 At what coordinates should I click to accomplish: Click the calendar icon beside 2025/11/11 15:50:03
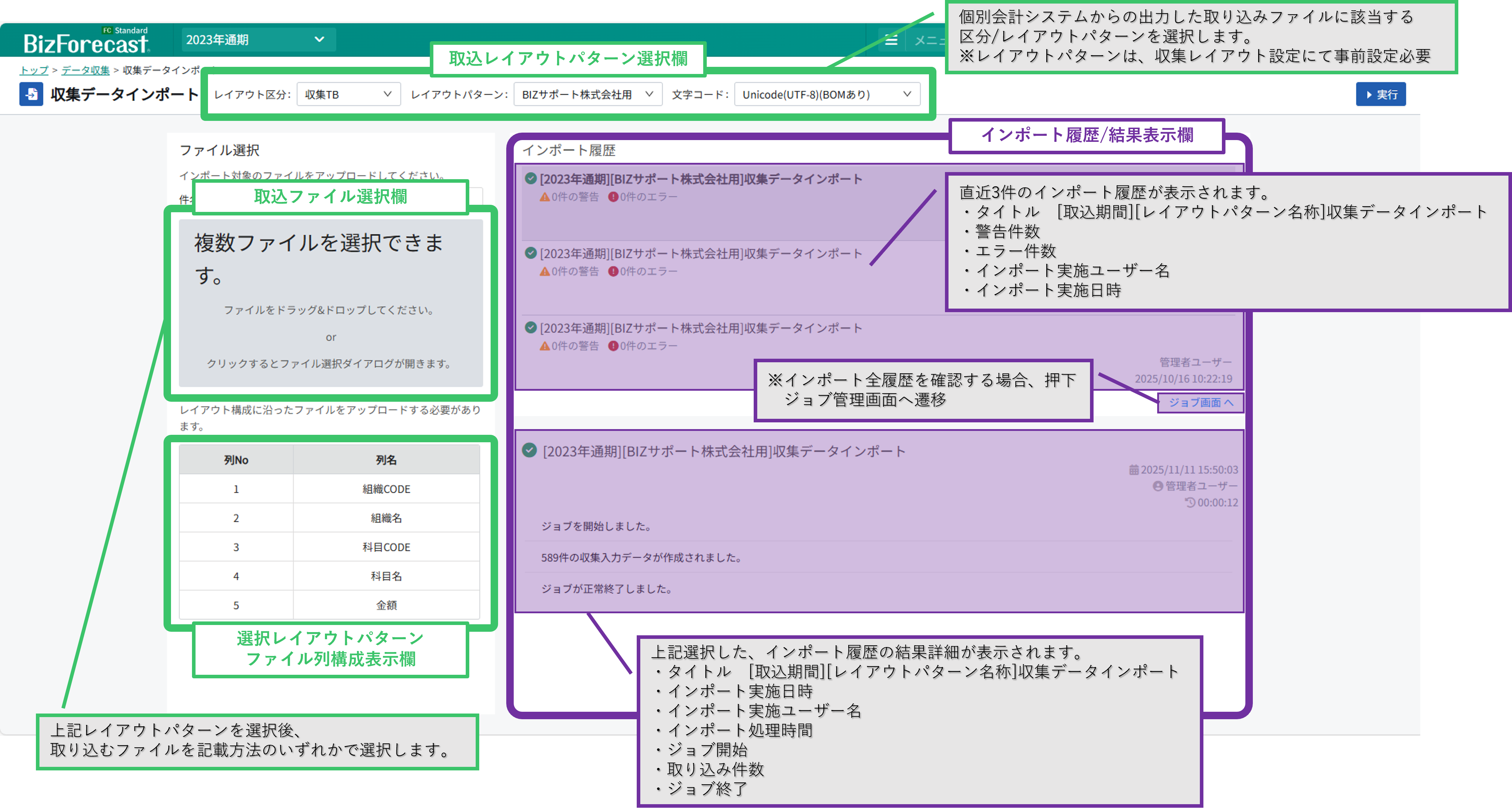(1133, 470)
